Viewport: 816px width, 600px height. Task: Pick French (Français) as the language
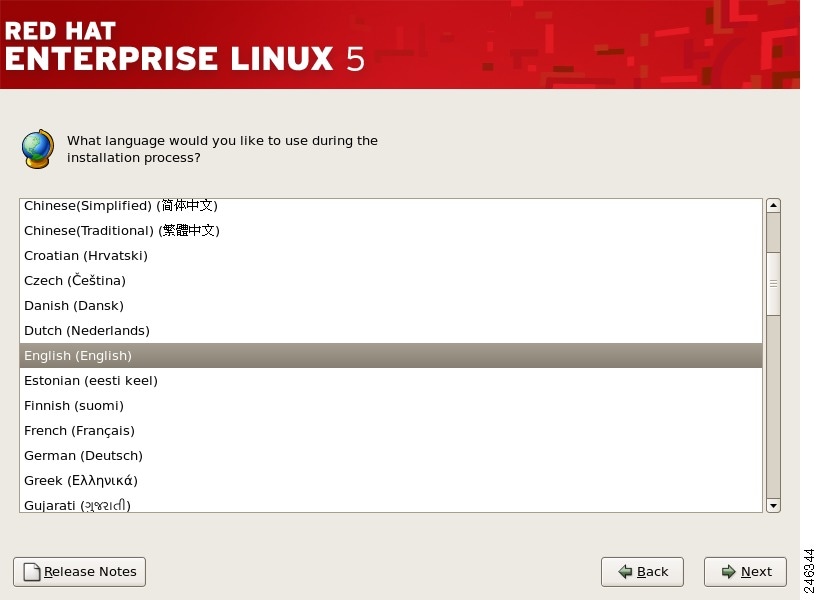pyautogui.click(x=79, y=431)
